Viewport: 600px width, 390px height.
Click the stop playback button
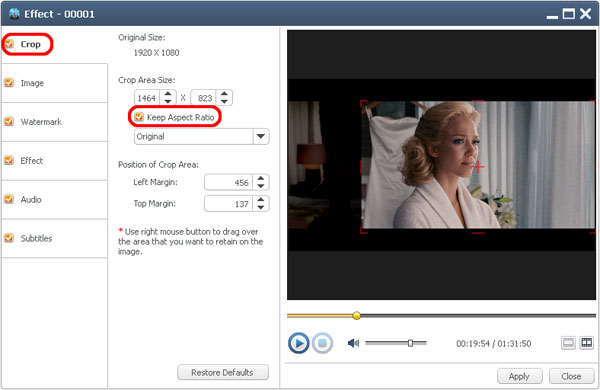[322, 343]
